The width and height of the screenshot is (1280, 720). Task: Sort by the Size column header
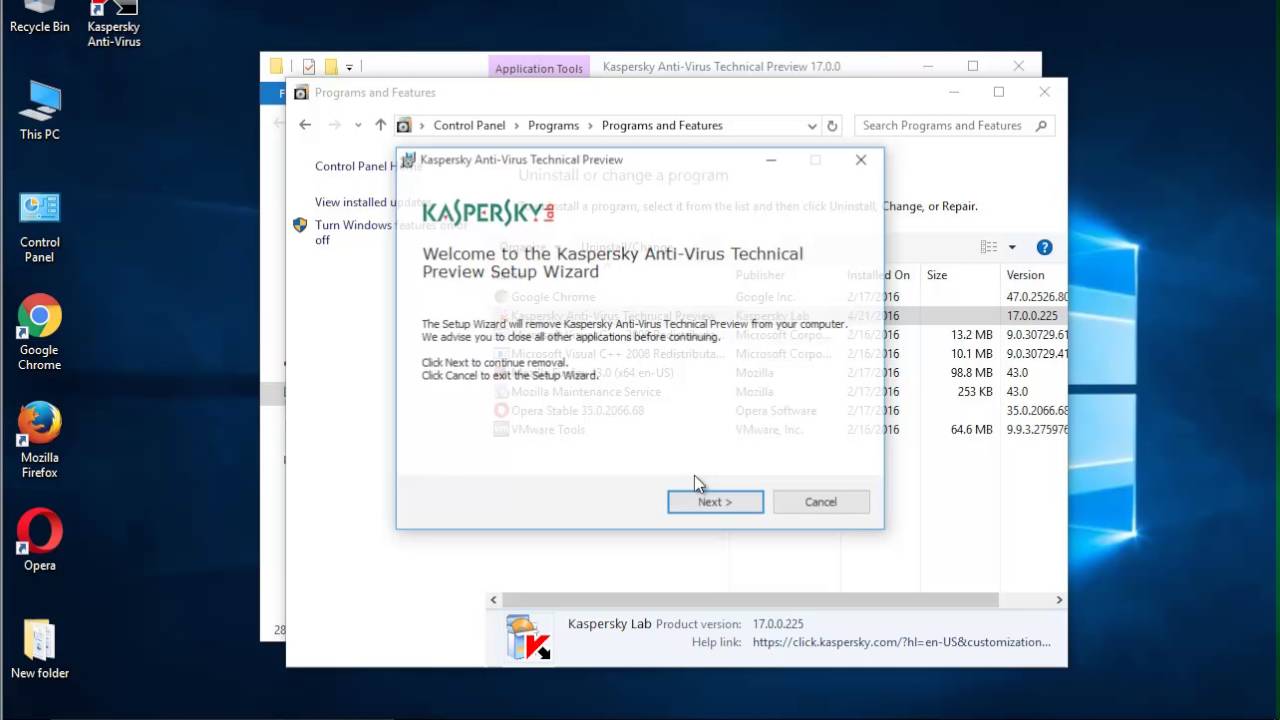tap(937, 275)
